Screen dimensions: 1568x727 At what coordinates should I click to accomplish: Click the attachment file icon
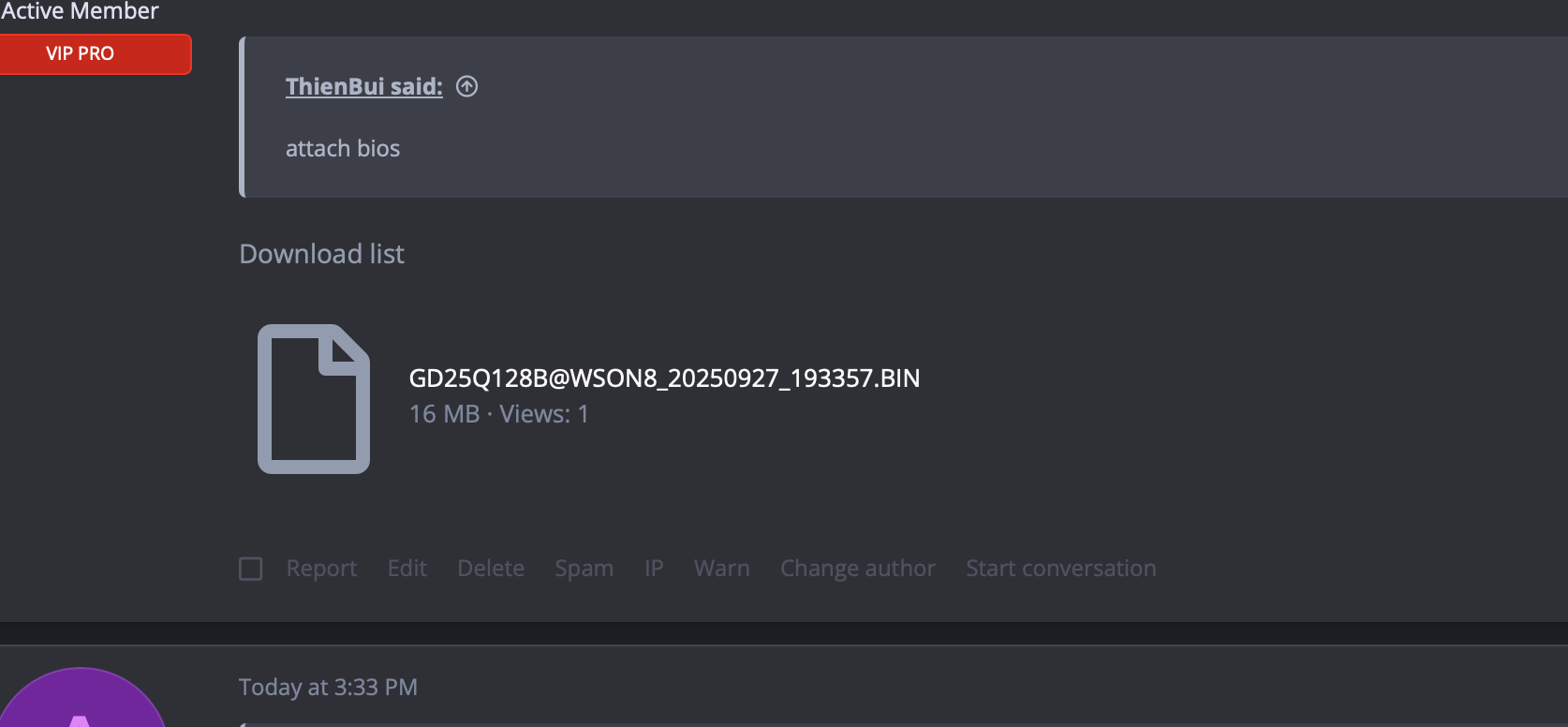[x=314, y=399]
